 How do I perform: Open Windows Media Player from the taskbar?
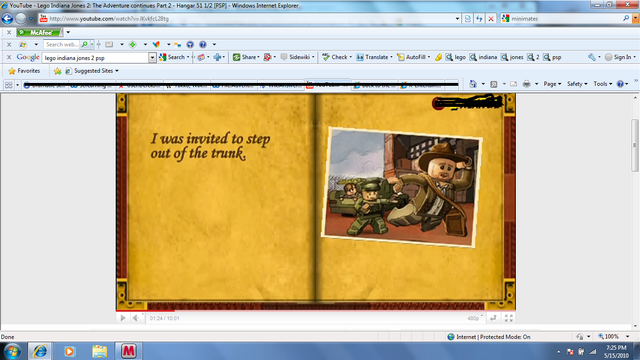click(69, 351)
